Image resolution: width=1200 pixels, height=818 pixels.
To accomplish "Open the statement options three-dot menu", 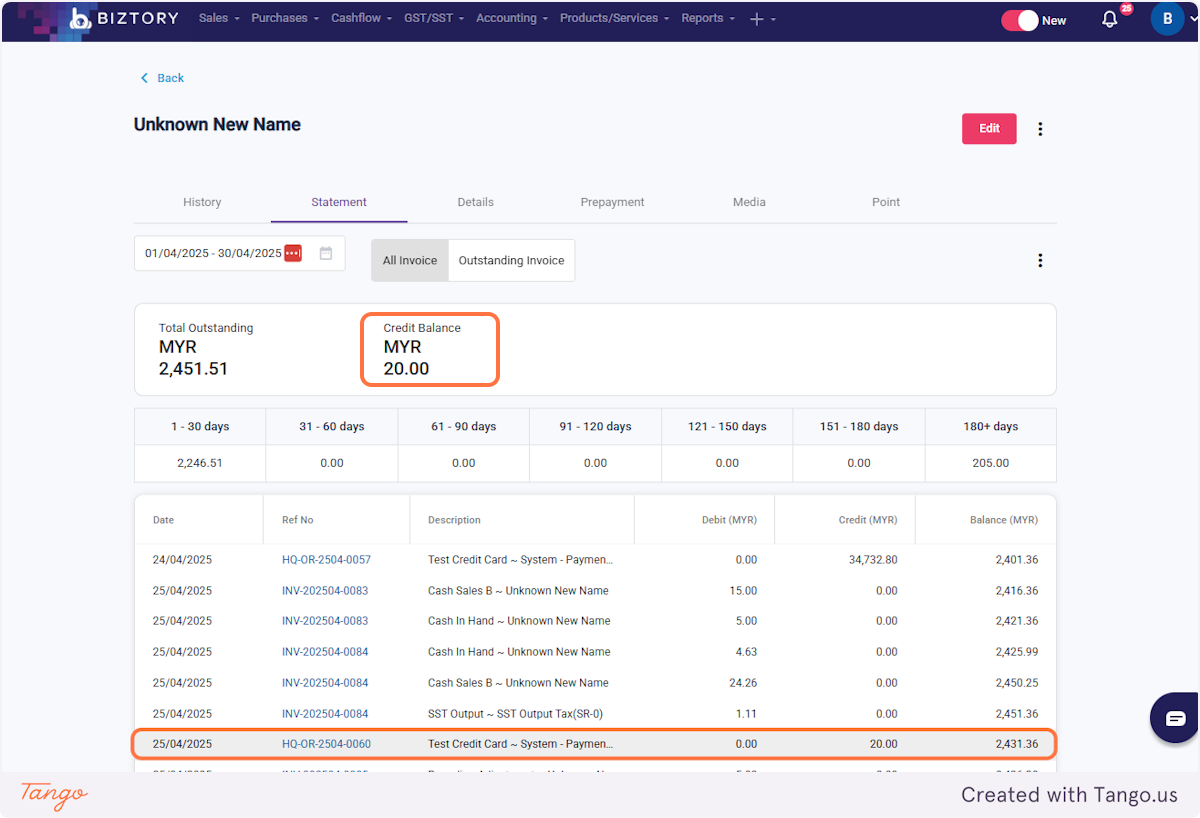I will pos(1040,260).
